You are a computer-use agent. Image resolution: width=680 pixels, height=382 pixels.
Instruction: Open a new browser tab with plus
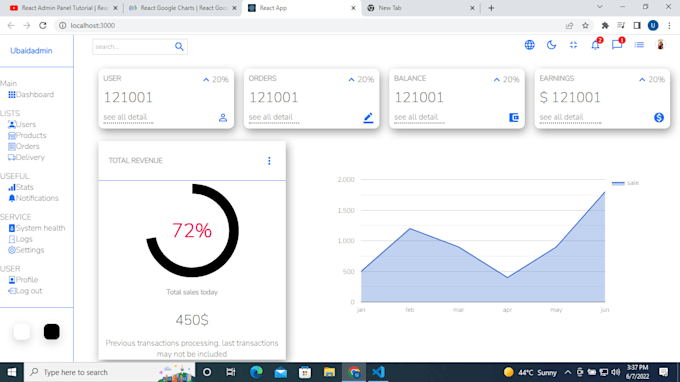coord(491,8)
